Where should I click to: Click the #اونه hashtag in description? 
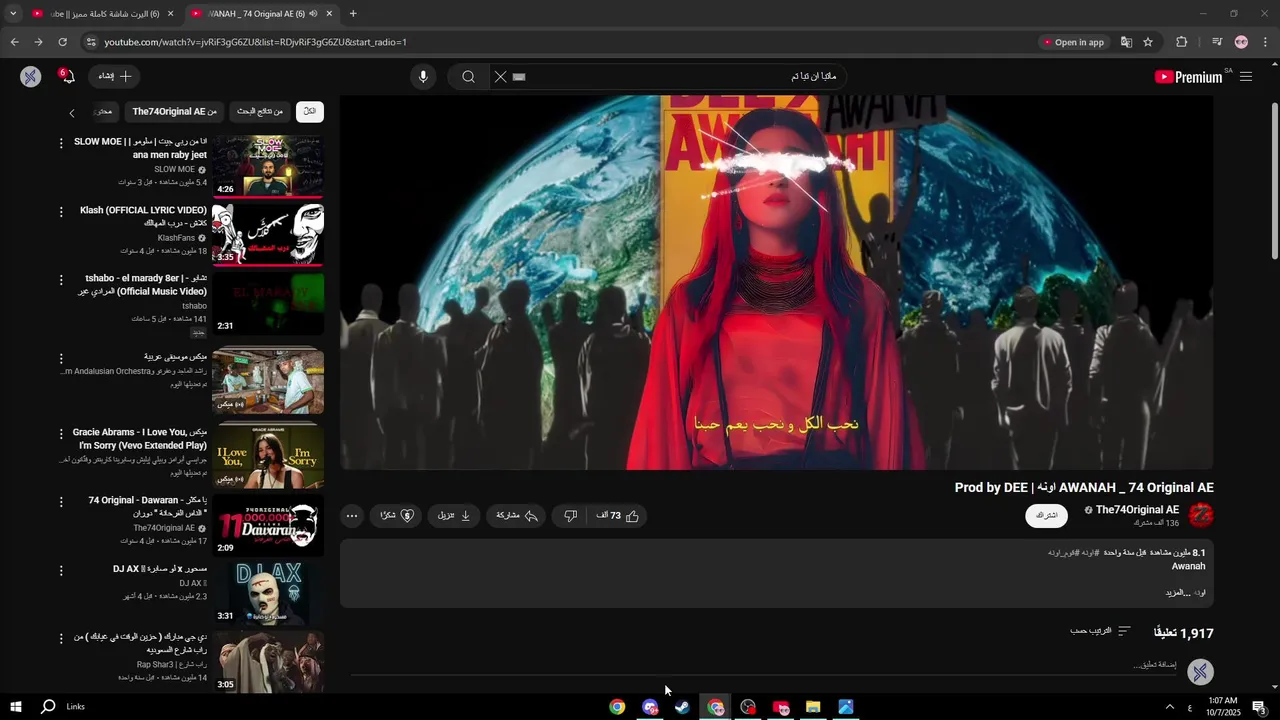[1089, 553]
